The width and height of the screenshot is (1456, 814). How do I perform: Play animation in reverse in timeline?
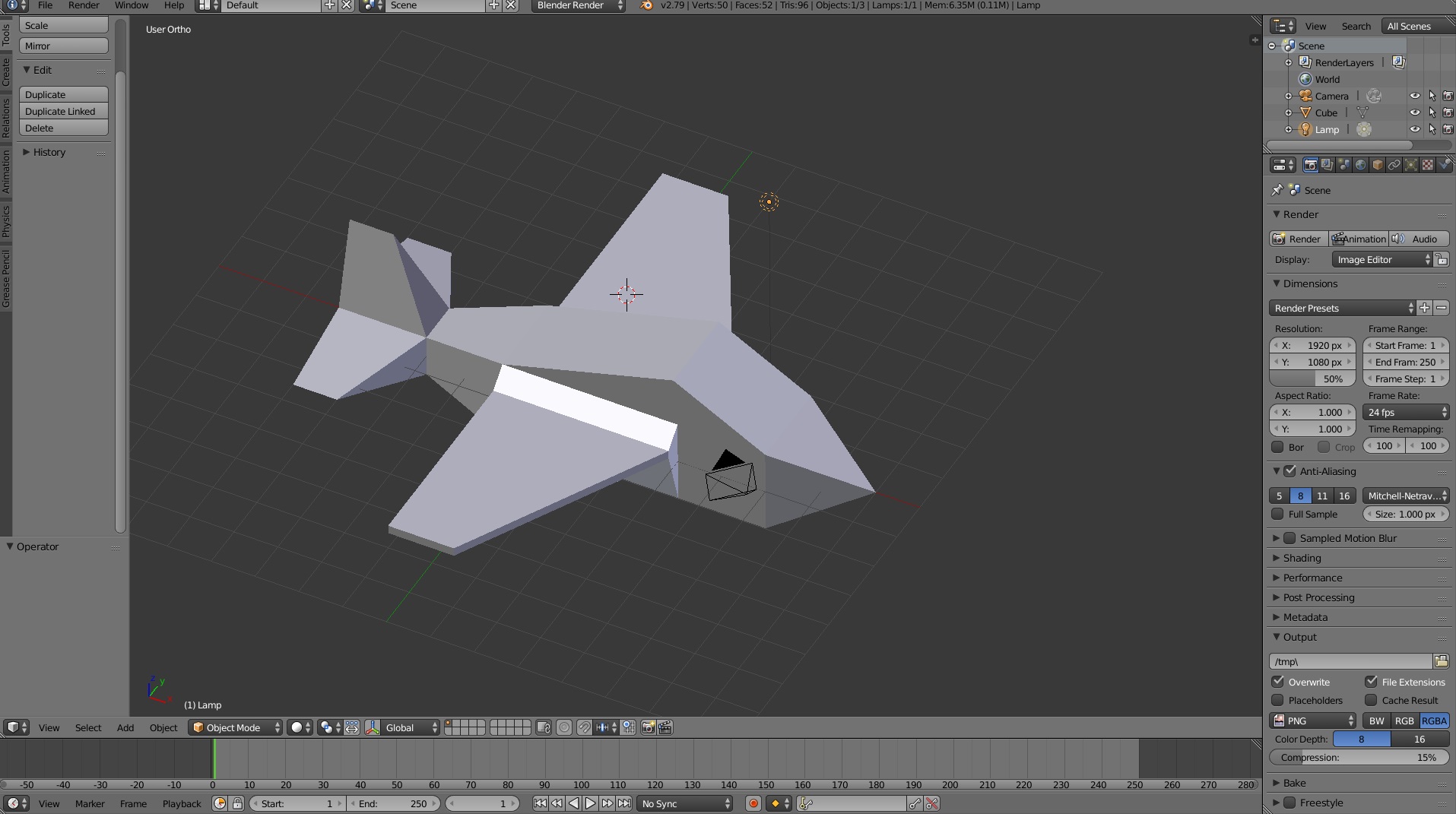coord(573,803)
